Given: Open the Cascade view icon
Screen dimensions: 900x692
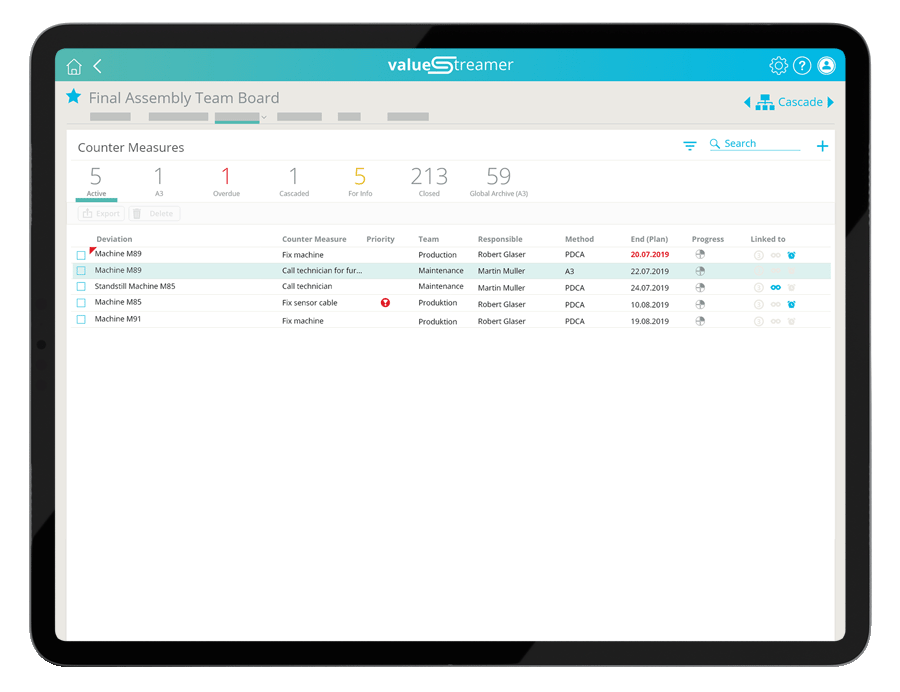Looking at the screenshot, I should coord(765,101).
